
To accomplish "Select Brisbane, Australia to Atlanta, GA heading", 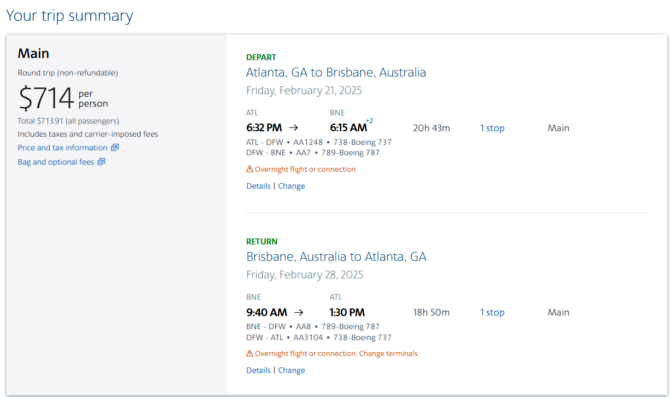I will (336, 256).
